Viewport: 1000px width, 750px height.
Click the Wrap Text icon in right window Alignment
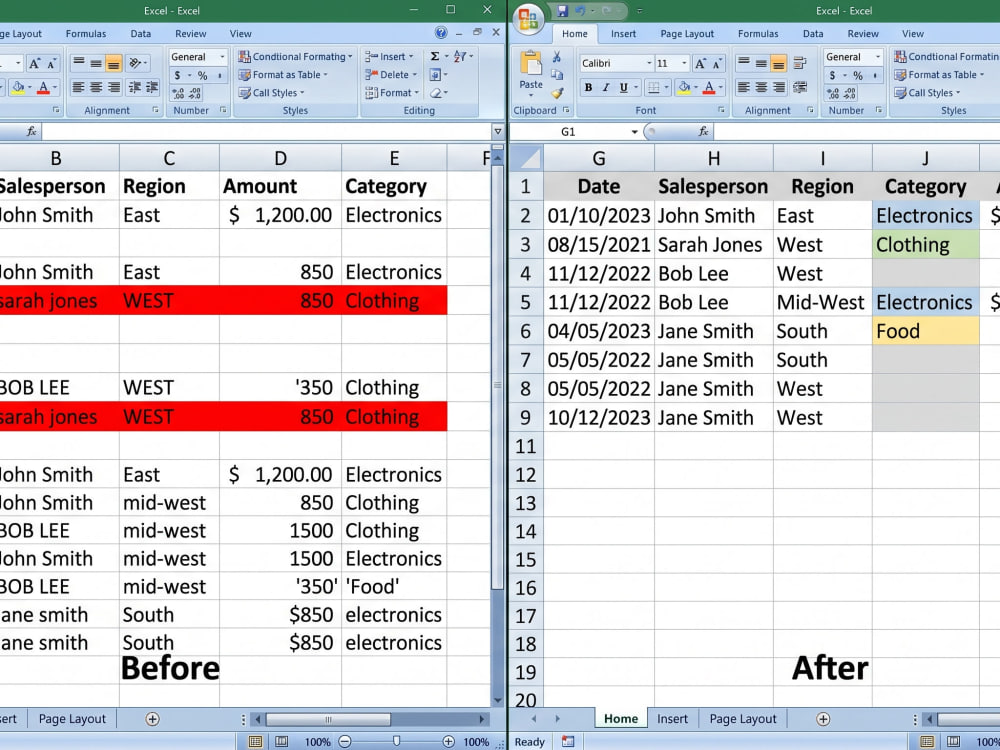click(x=800, y=62)
